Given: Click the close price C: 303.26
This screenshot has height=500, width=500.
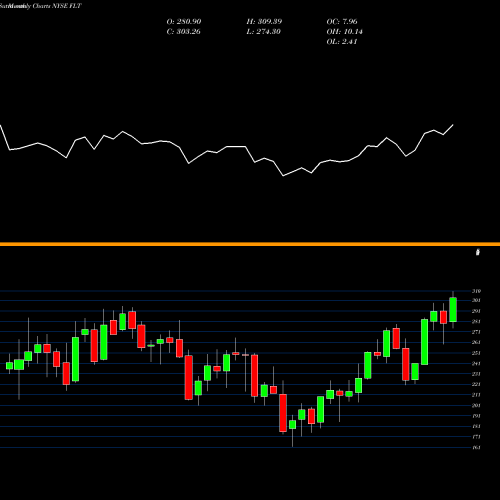Looking at the screenshot, I should click(183, 31).
